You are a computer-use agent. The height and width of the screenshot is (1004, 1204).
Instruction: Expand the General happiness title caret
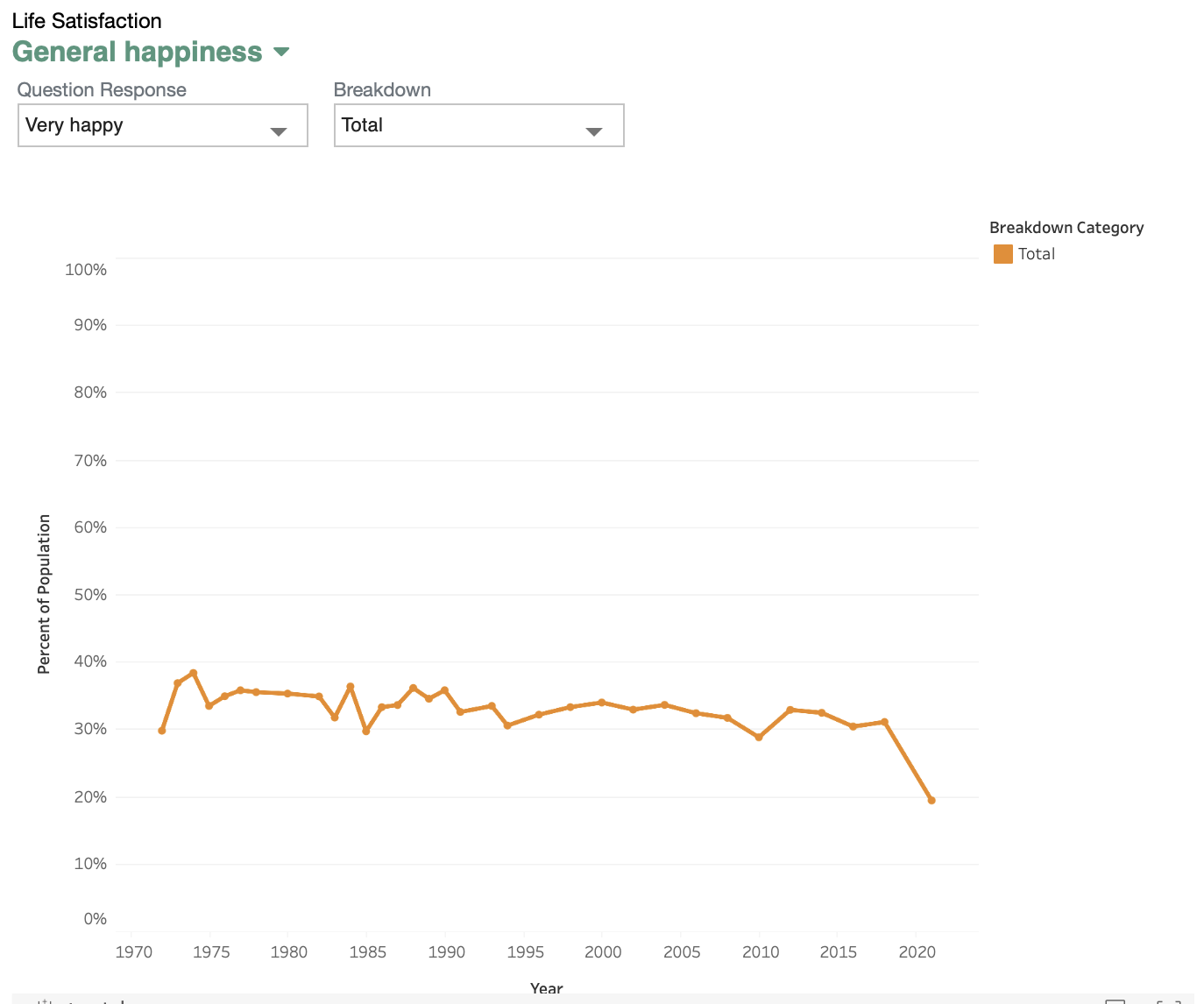click(281, 52)
